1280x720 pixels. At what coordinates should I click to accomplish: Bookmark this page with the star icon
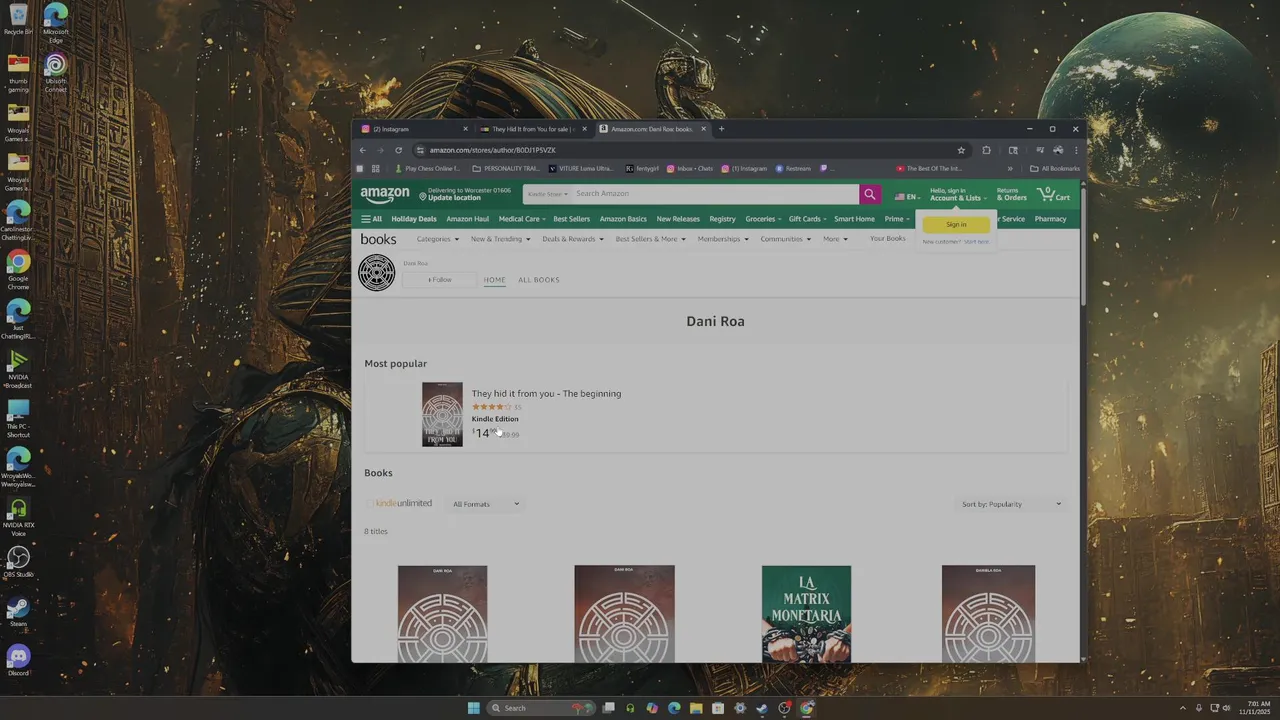[961, 150]
